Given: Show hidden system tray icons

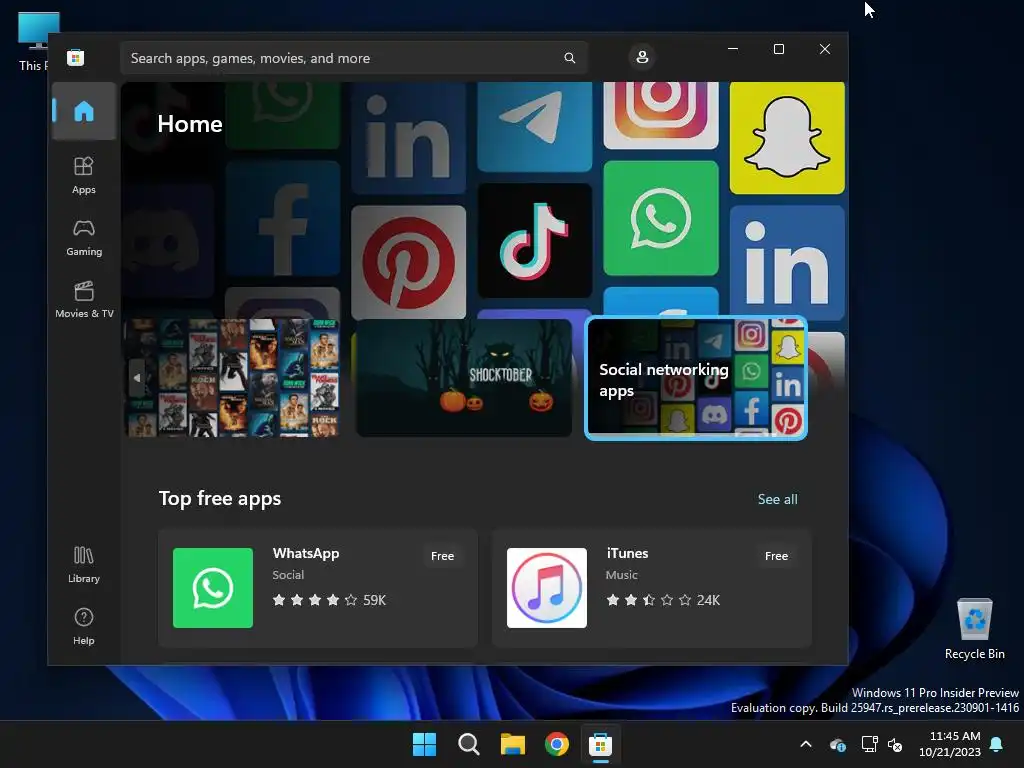Looking at the screenshot, I should coord(806,744).
